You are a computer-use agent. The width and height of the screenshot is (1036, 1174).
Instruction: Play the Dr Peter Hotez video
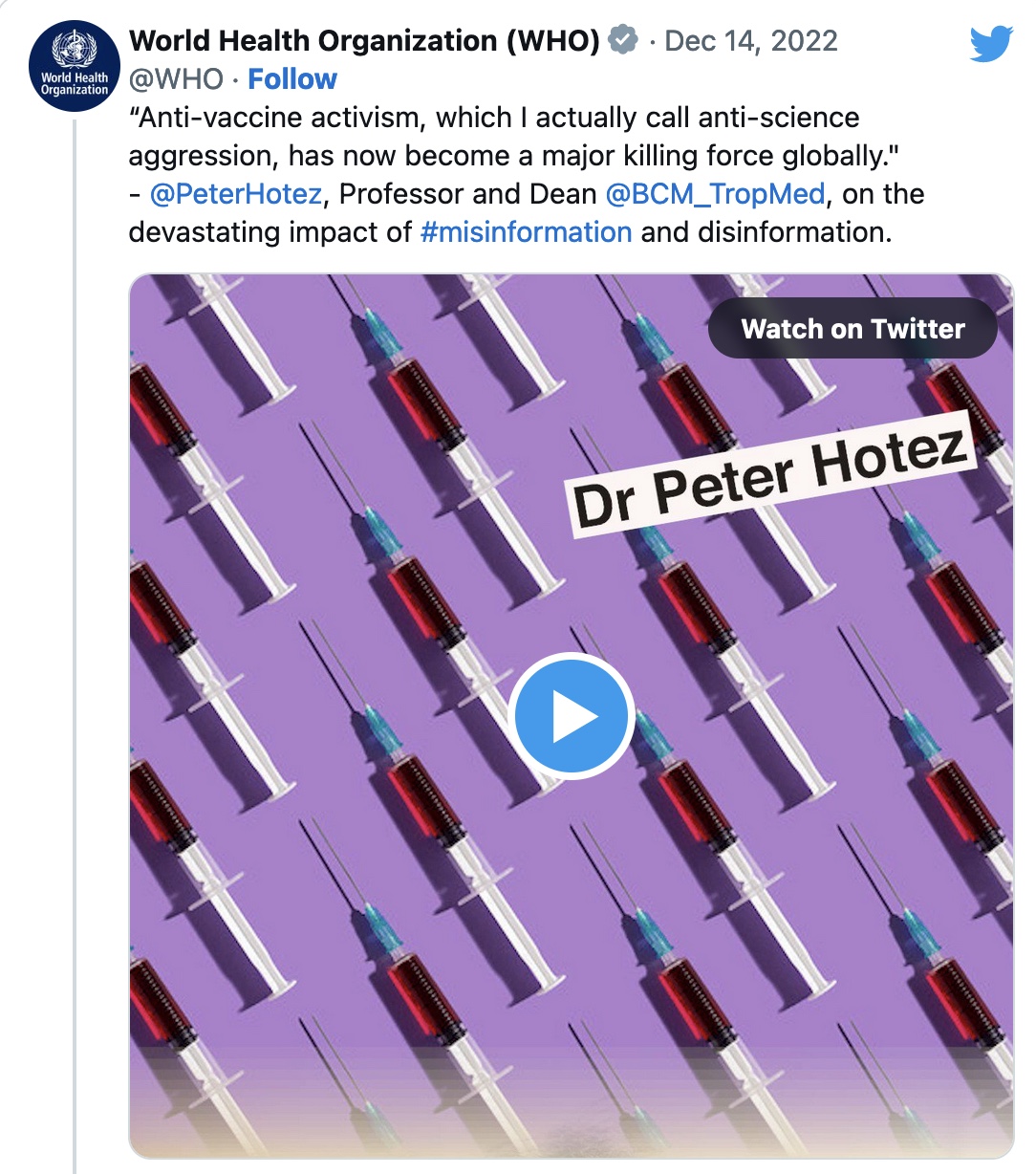pyautogui.click(x=572, y=716)
